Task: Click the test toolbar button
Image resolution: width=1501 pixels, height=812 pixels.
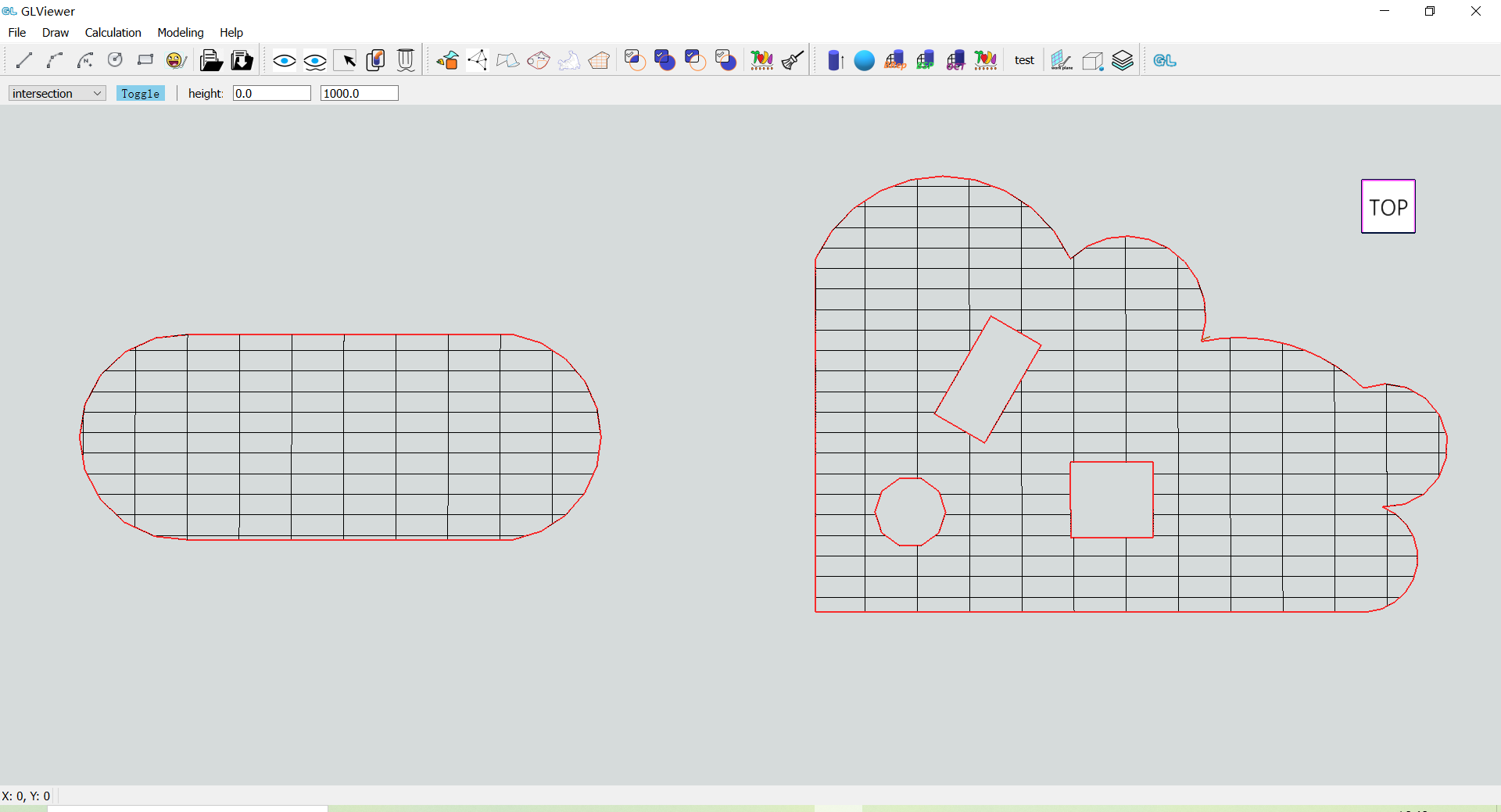Action: pyautogui.click(x=1024, y=60)
